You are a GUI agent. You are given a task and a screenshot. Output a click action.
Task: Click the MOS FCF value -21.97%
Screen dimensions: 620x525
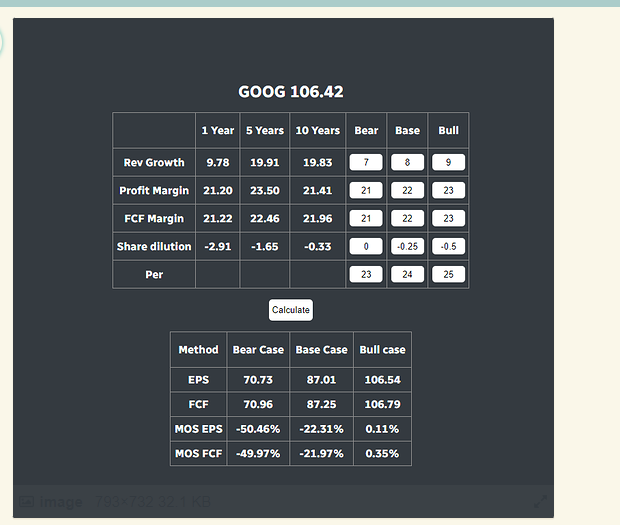(321, 453)
